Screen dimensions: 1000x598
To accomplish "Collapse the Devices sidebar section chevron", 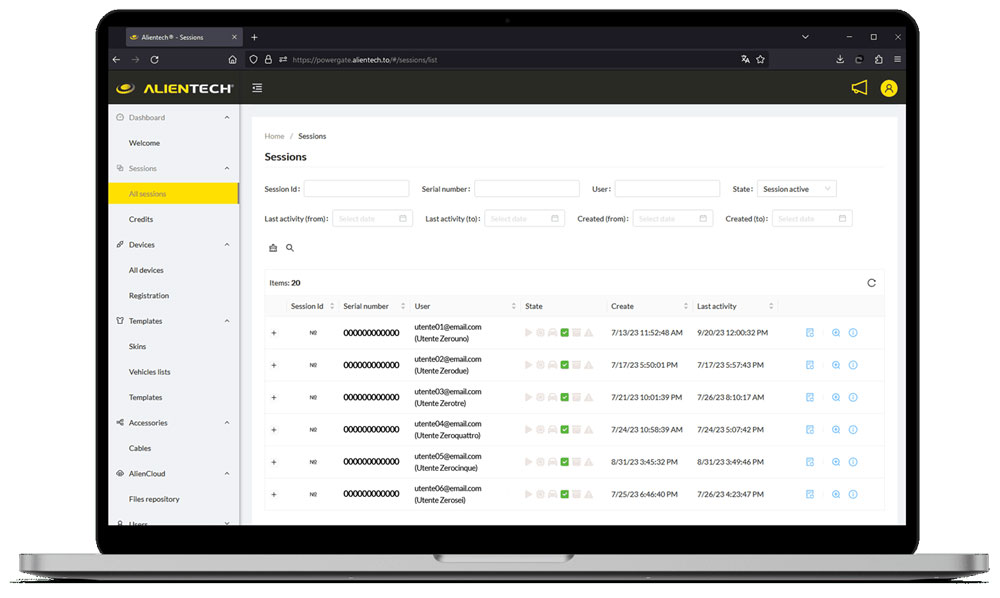I will point(227,245).
